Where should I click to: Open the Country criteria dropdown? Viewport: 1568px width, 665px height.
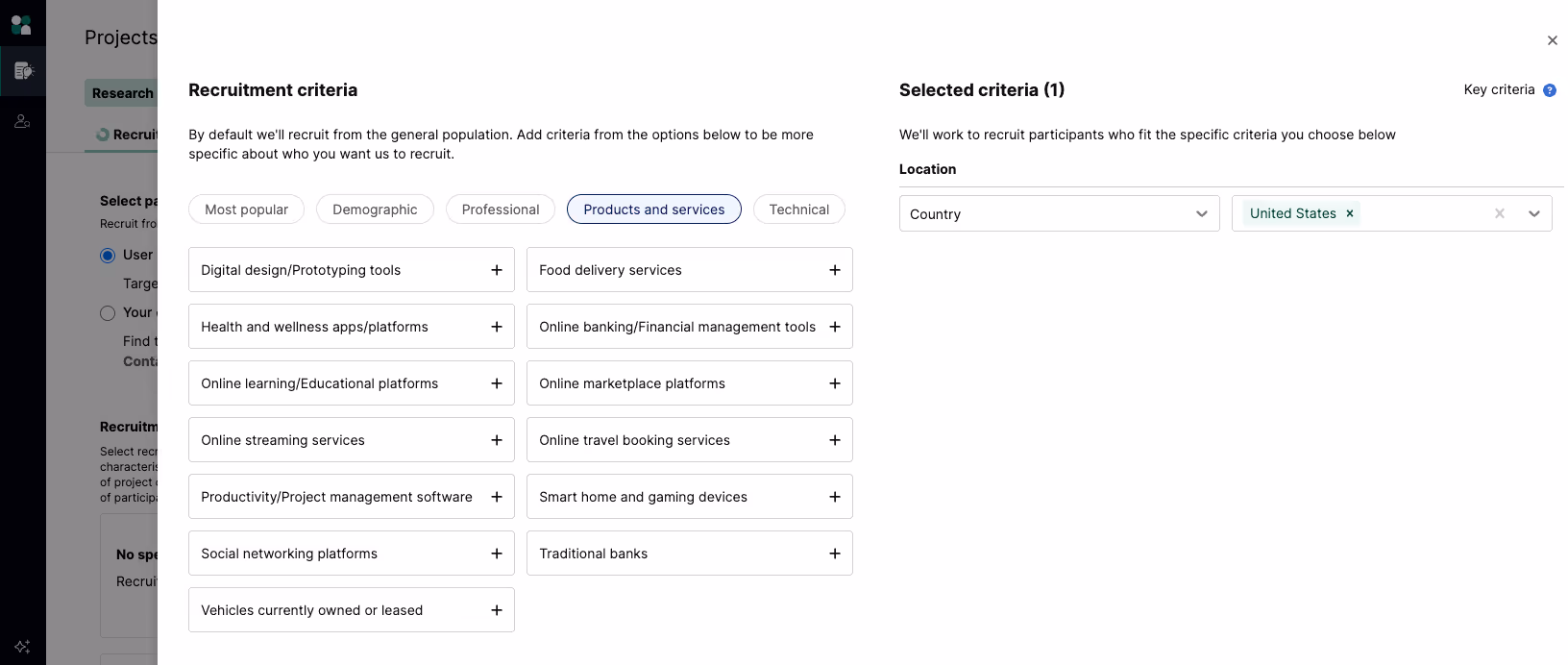1059,213
